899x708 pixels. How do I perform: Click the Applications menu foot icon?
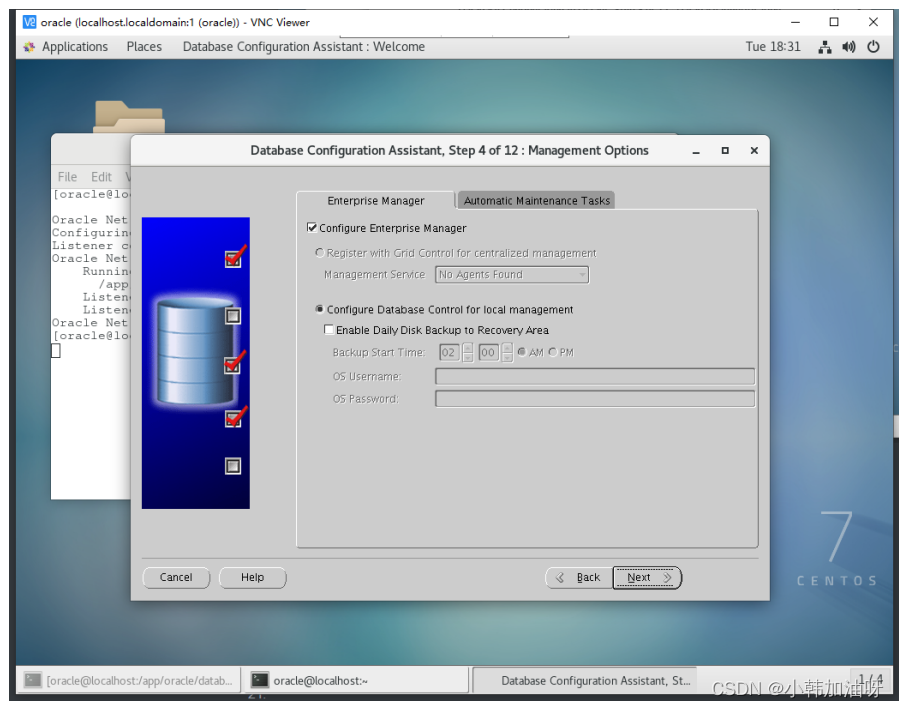29,47
